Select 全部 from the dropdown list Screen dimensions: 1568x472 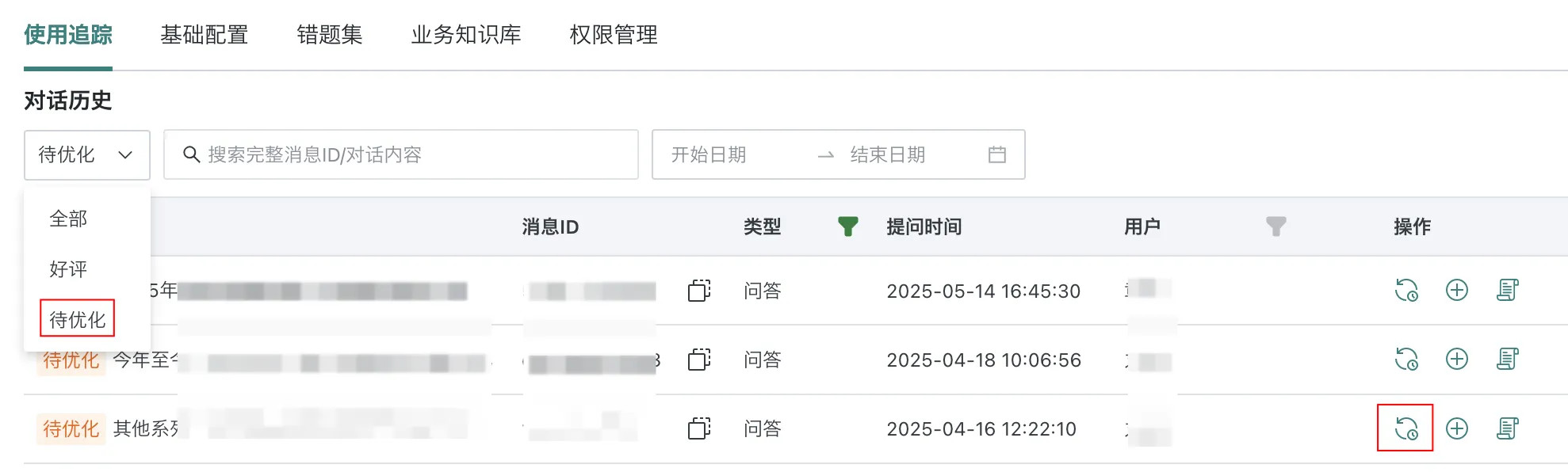pos(68,219)
